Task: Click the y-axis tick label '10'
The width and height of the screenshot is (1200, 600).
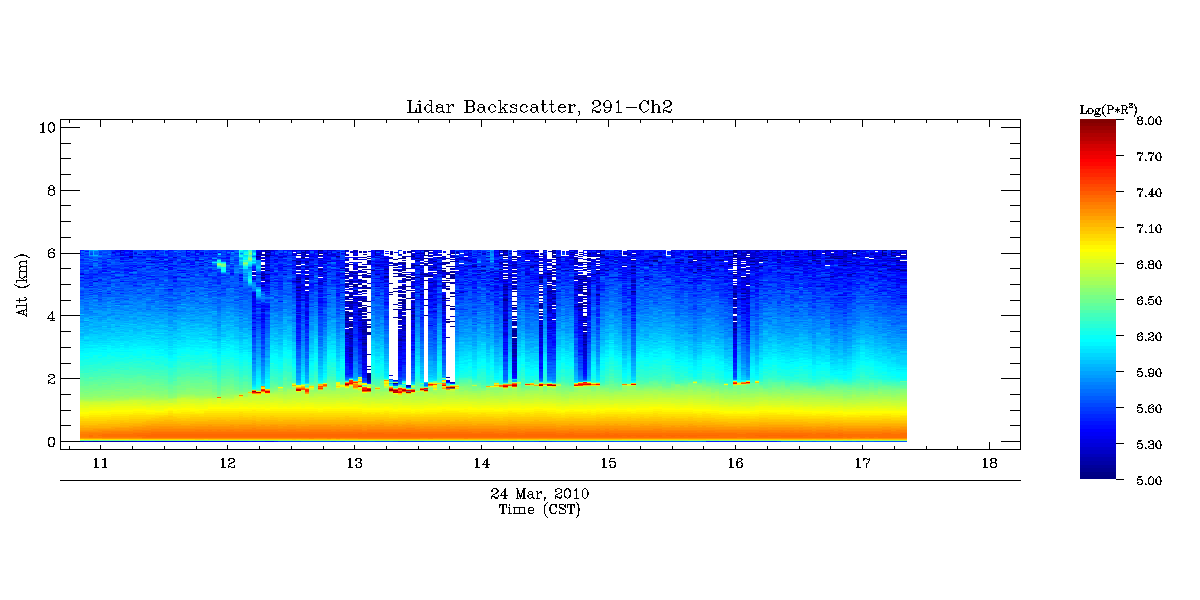Action: click(x=45, y=127)
